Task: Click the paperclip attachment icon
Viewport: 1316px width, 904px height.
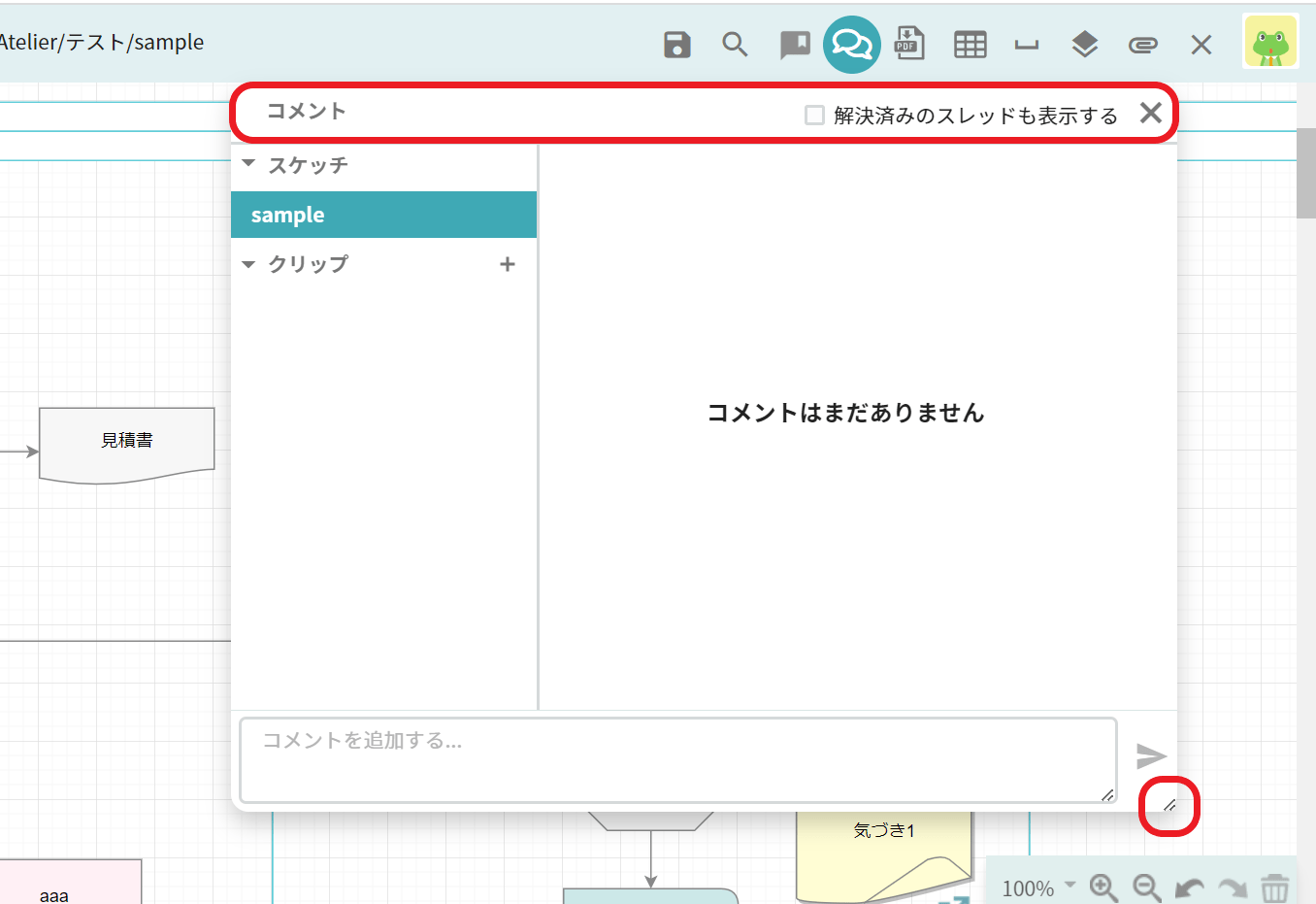Action: pos(1142,44)
